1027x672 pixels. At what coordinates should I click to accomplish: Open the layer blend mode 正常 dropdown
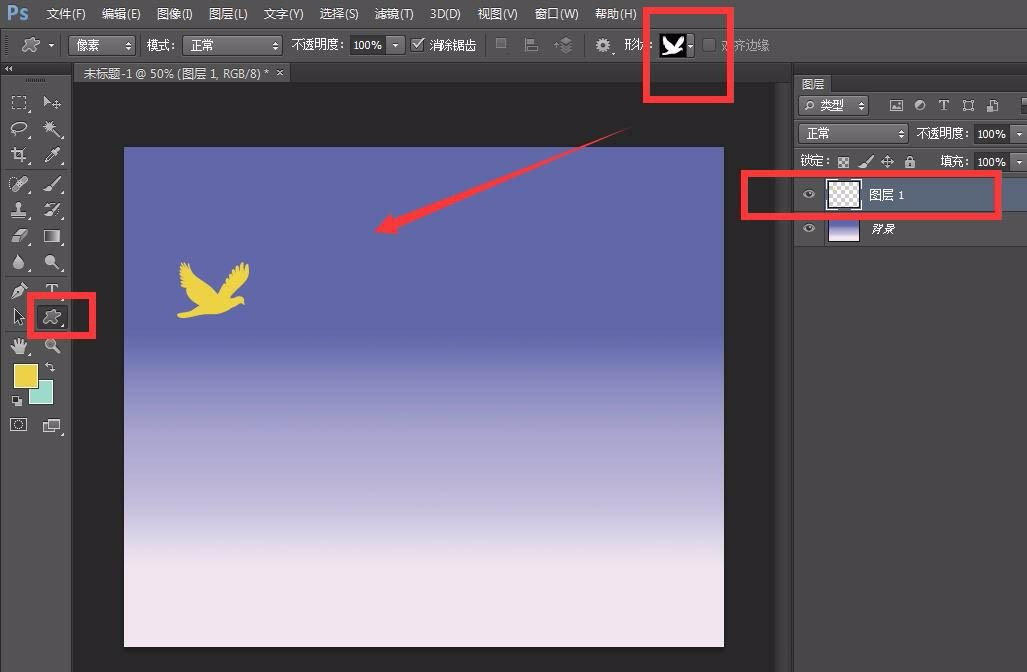pos(853,134)
